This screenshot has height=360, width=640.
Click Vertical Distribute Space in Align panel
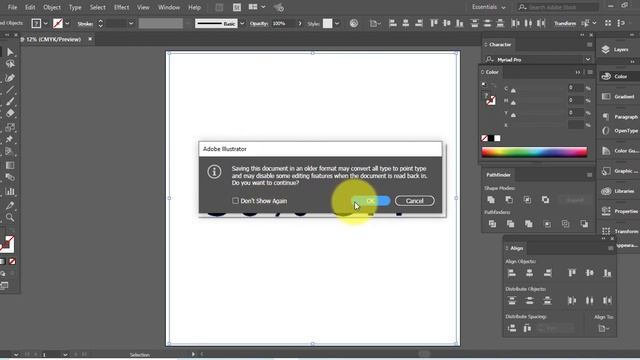coord(511,328)
